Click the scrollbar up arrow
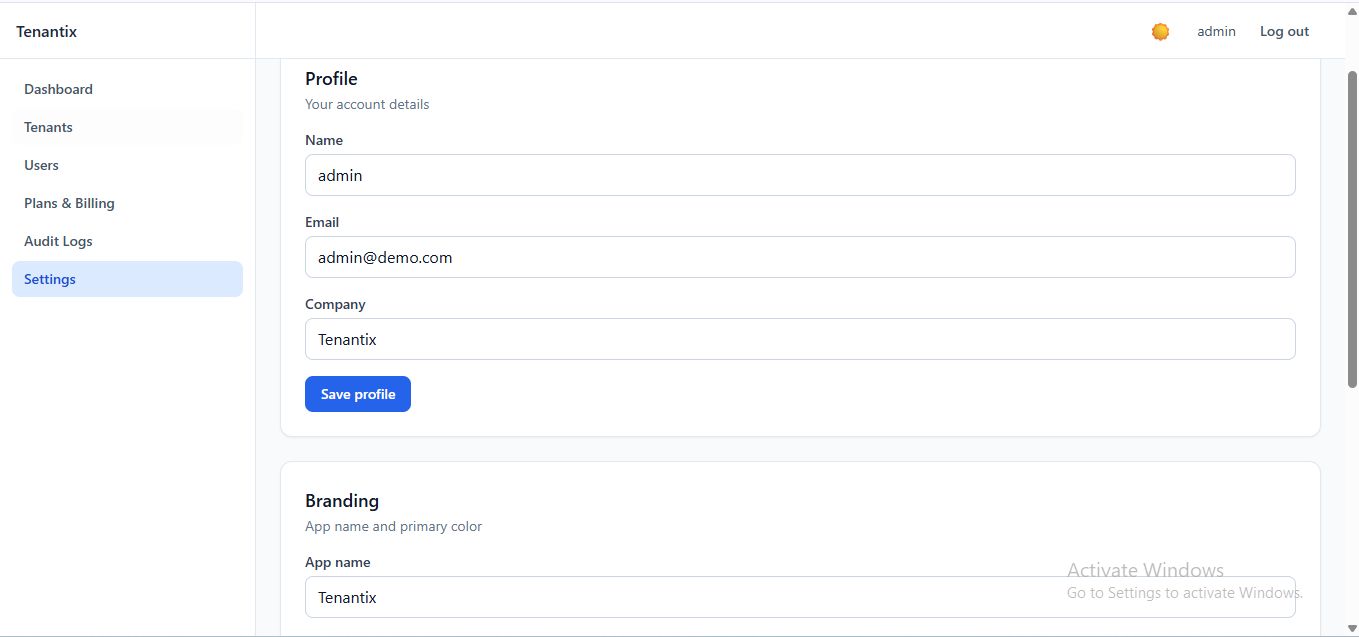1359x637 pixels. (x=1352, y=10)
